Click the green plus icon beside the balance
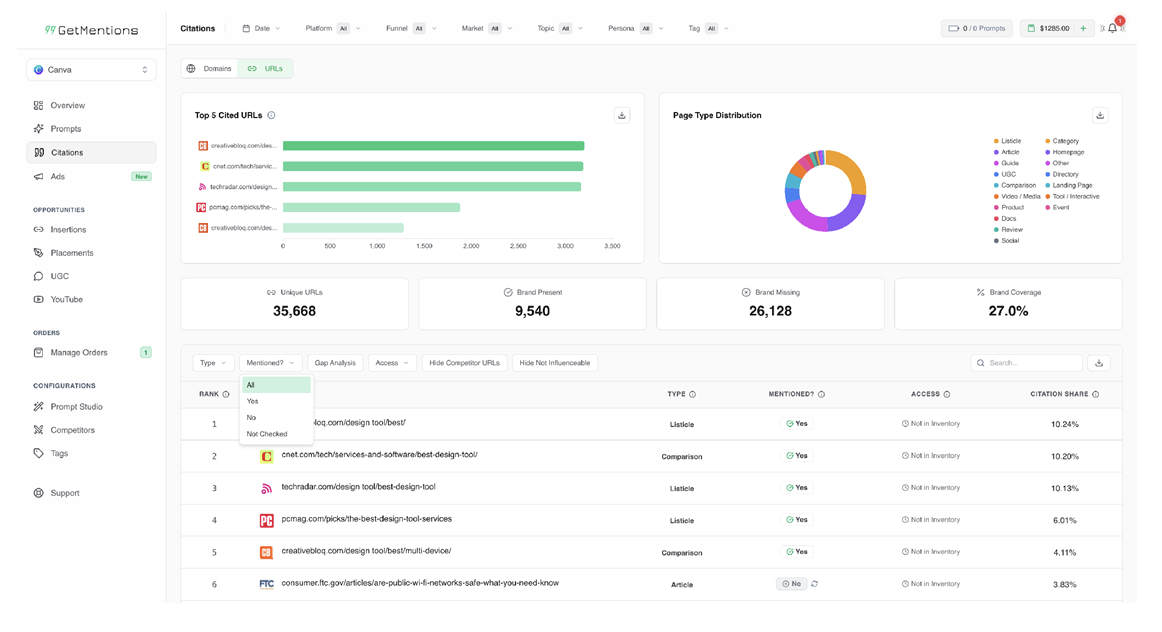Screen dimensions: 1162x632 pos(1083,28)
